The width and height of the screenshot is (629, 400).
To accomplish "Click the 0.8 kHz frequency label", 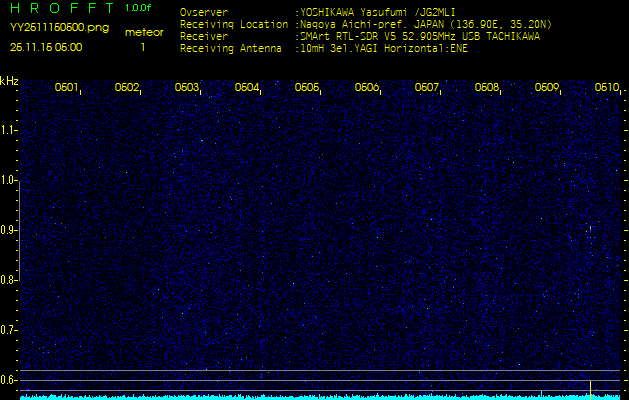I will 7,280.
